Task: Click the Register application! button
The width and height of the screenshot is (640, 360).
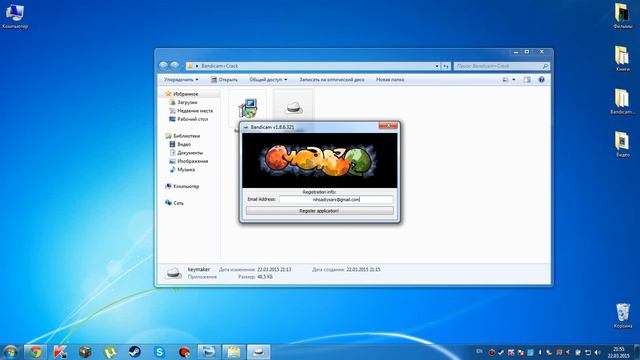Action: (x=319, y=211)
